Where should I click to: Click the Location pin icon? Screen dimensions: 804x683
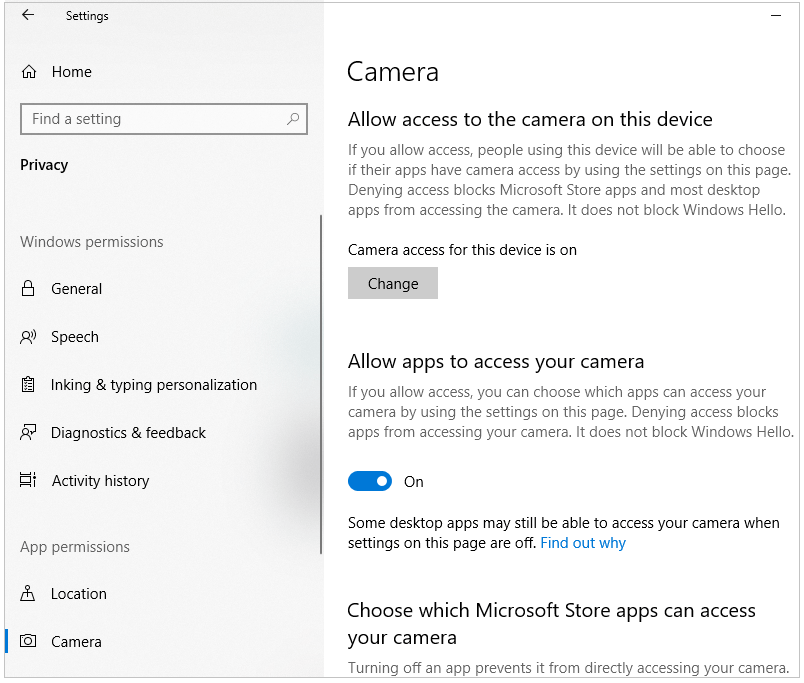click(x=30, y=593)
